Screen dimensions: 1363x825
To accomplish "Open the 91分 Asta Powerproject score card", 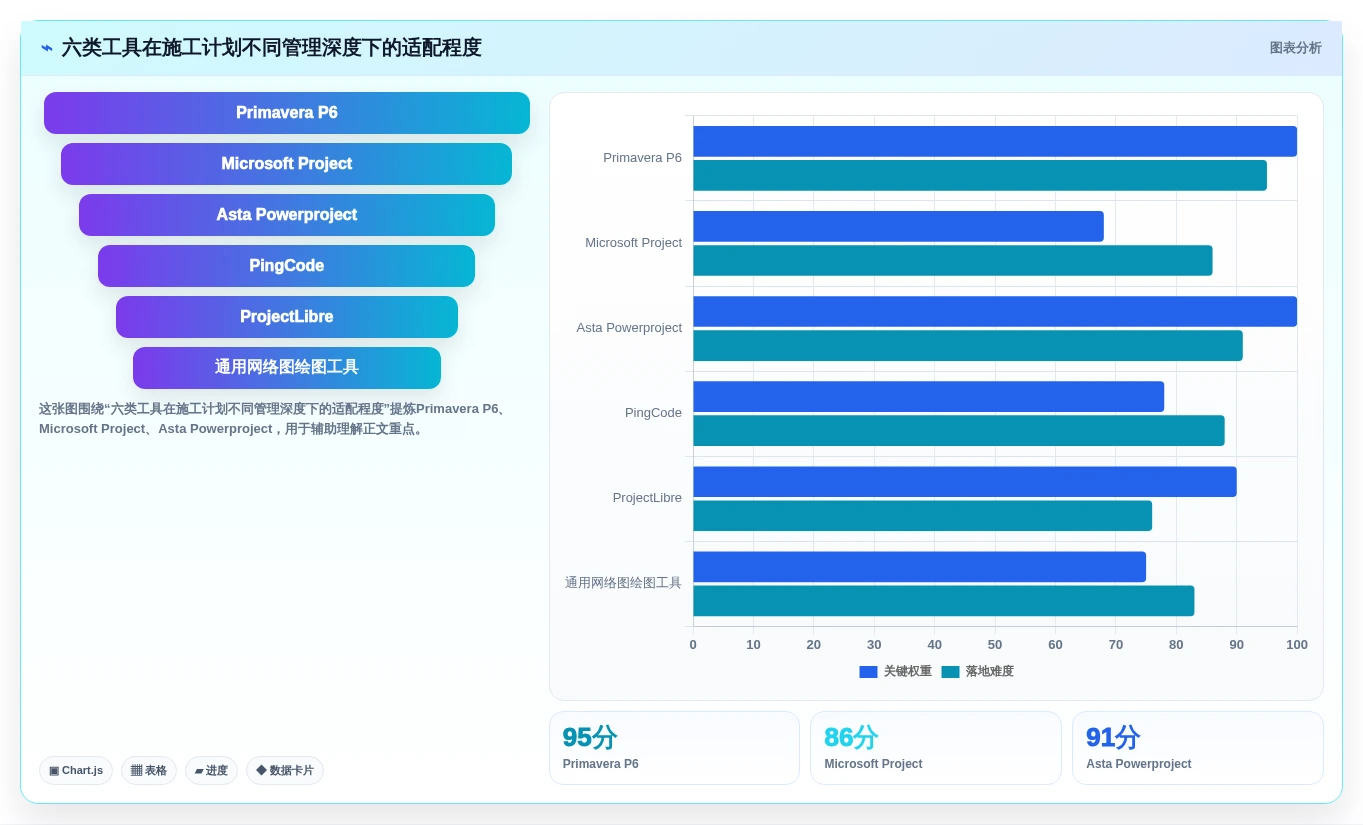I will pos(1198,748).
